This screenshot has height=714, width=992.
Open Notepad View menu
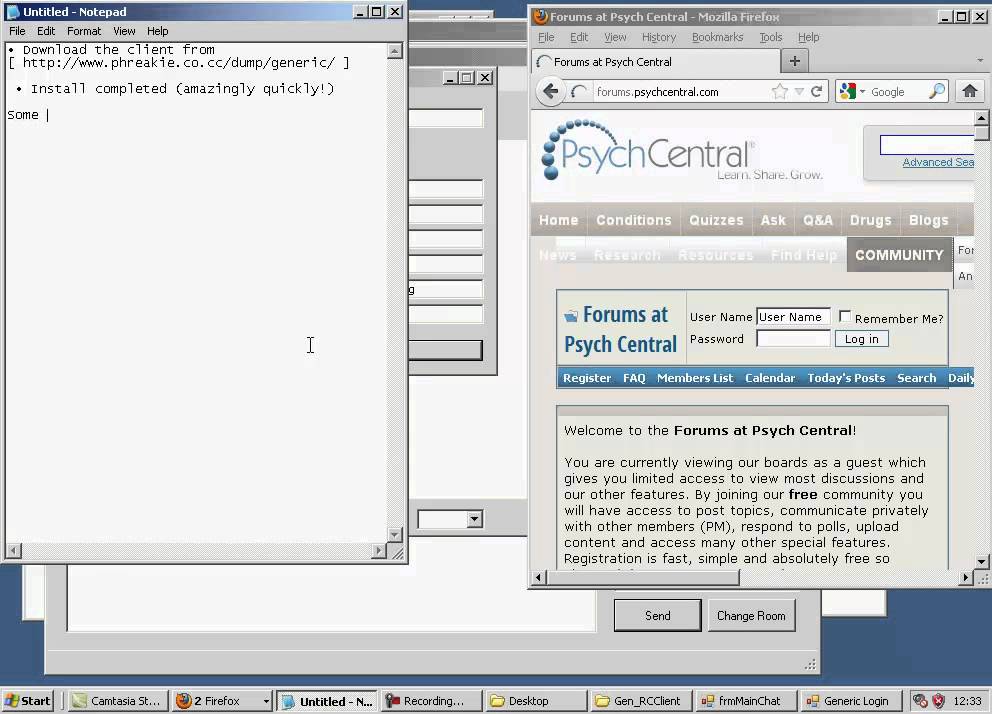click(124, 31)
